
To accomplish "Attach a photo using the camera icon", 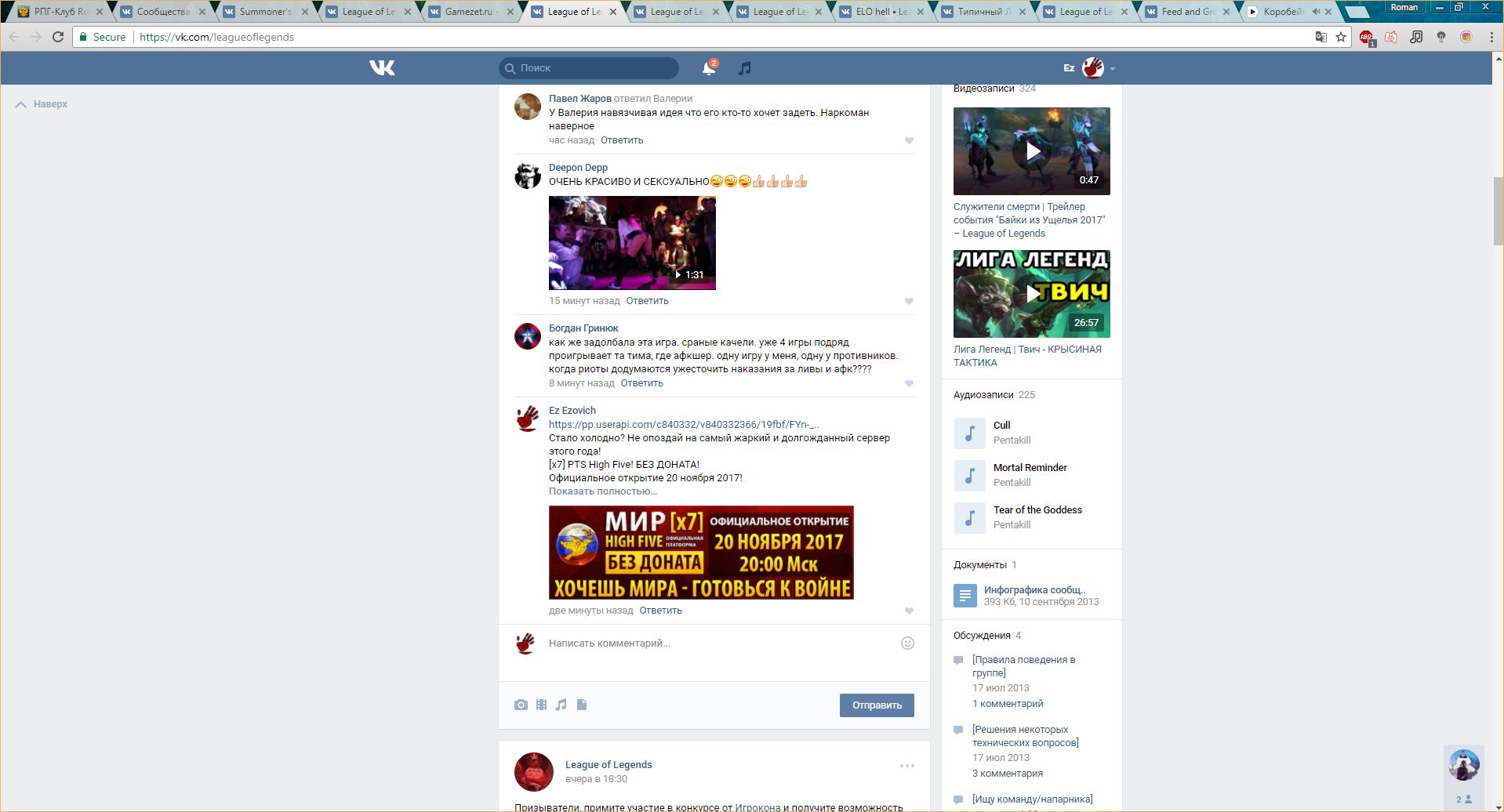I will coord(521,705).
